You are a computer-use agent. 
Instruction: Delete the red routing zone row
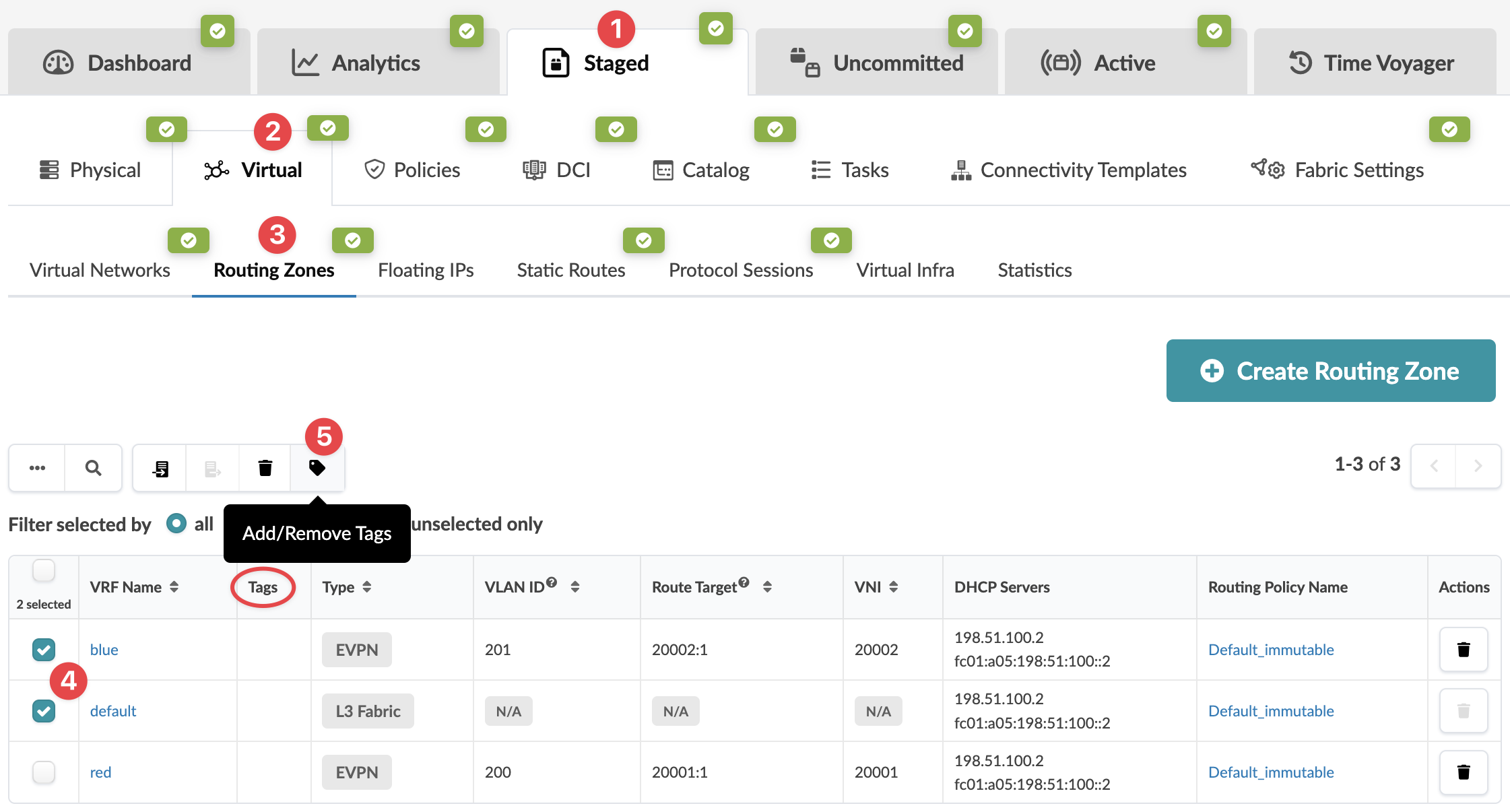point(1463,772)
